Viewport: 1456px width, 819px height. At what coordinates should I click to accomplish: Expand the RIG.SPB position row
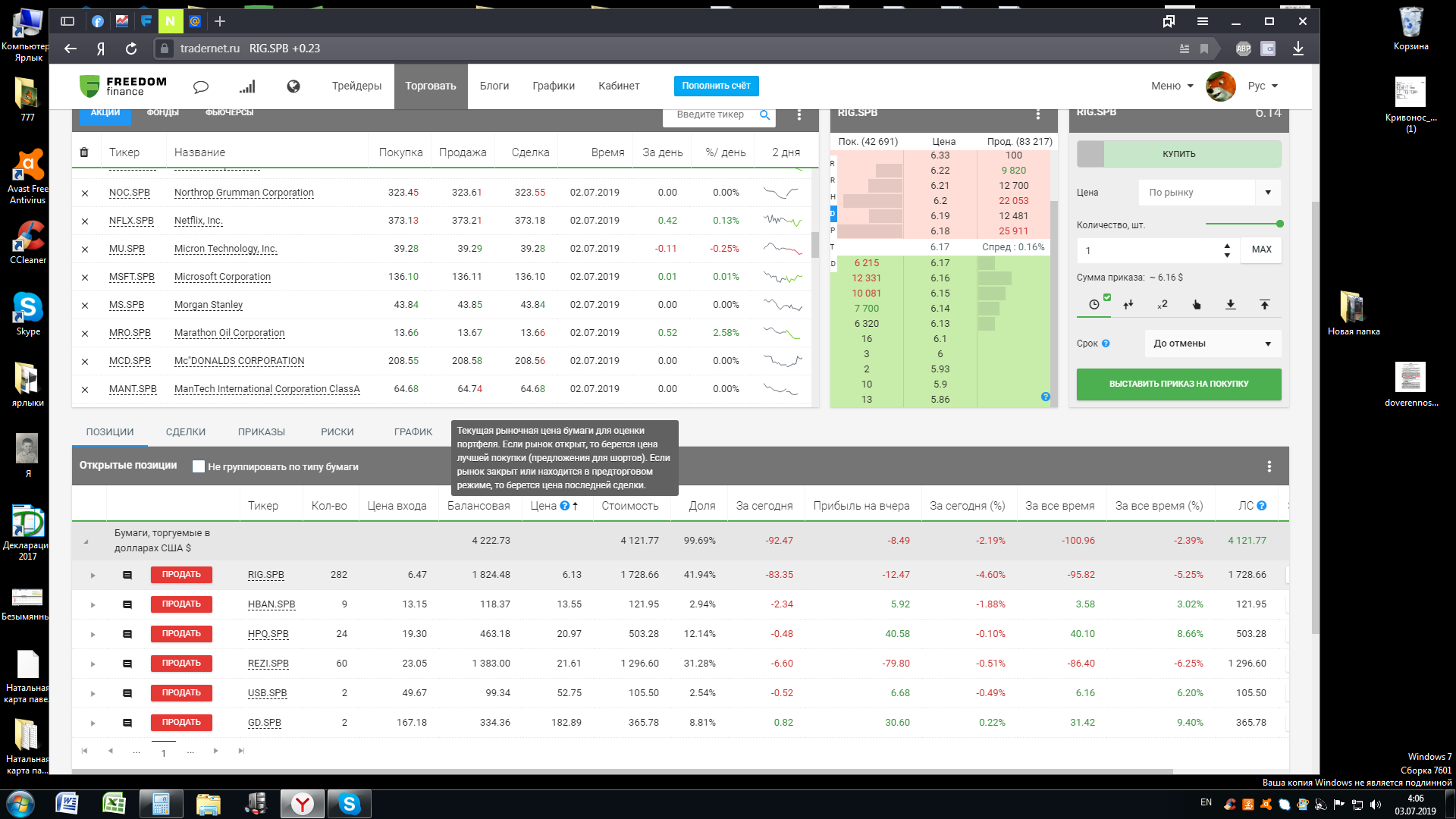pyautogui.click(x=93, y=576)
